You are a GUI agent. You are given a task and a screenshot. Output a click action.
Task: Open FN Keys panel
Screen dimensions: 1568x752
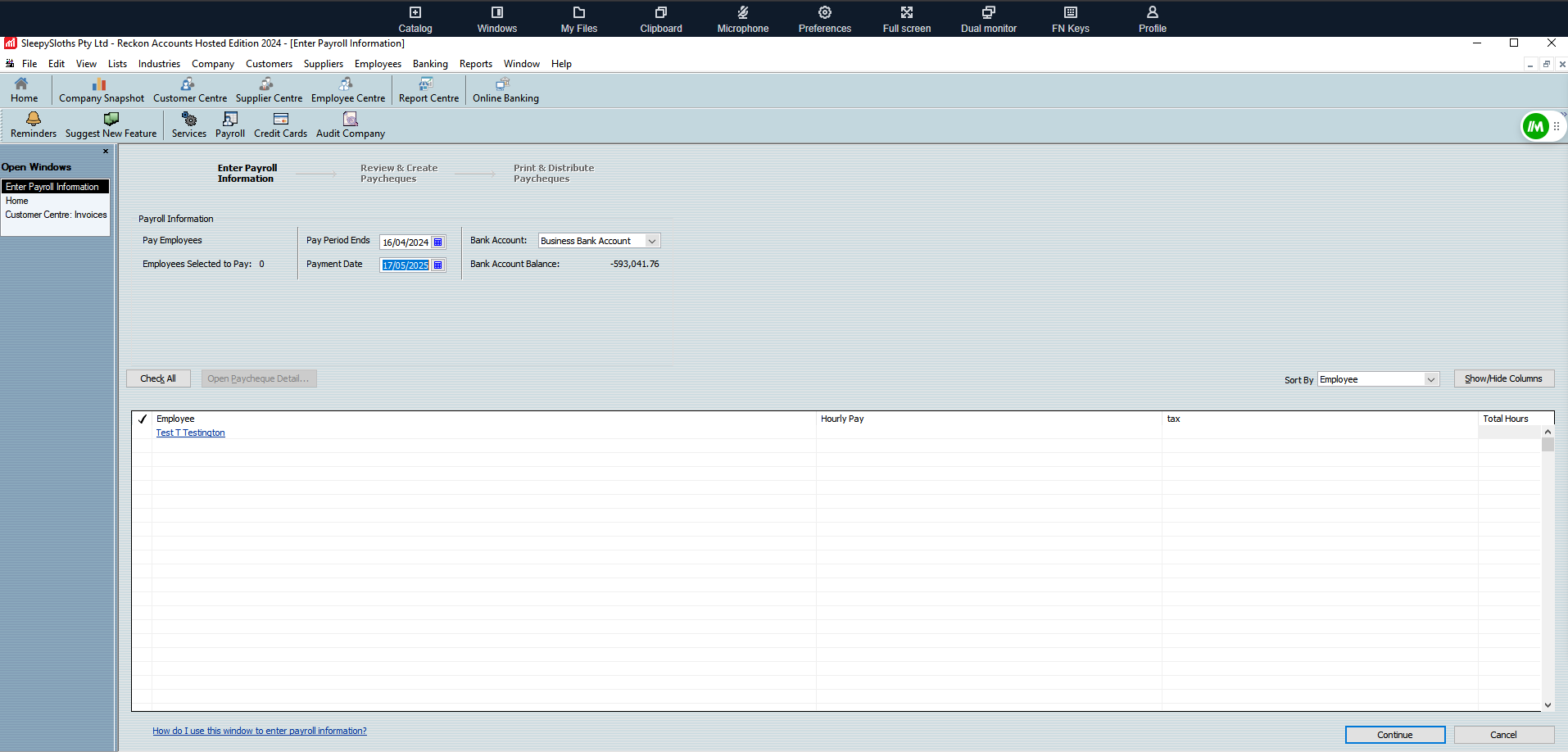coord(1071,19)
